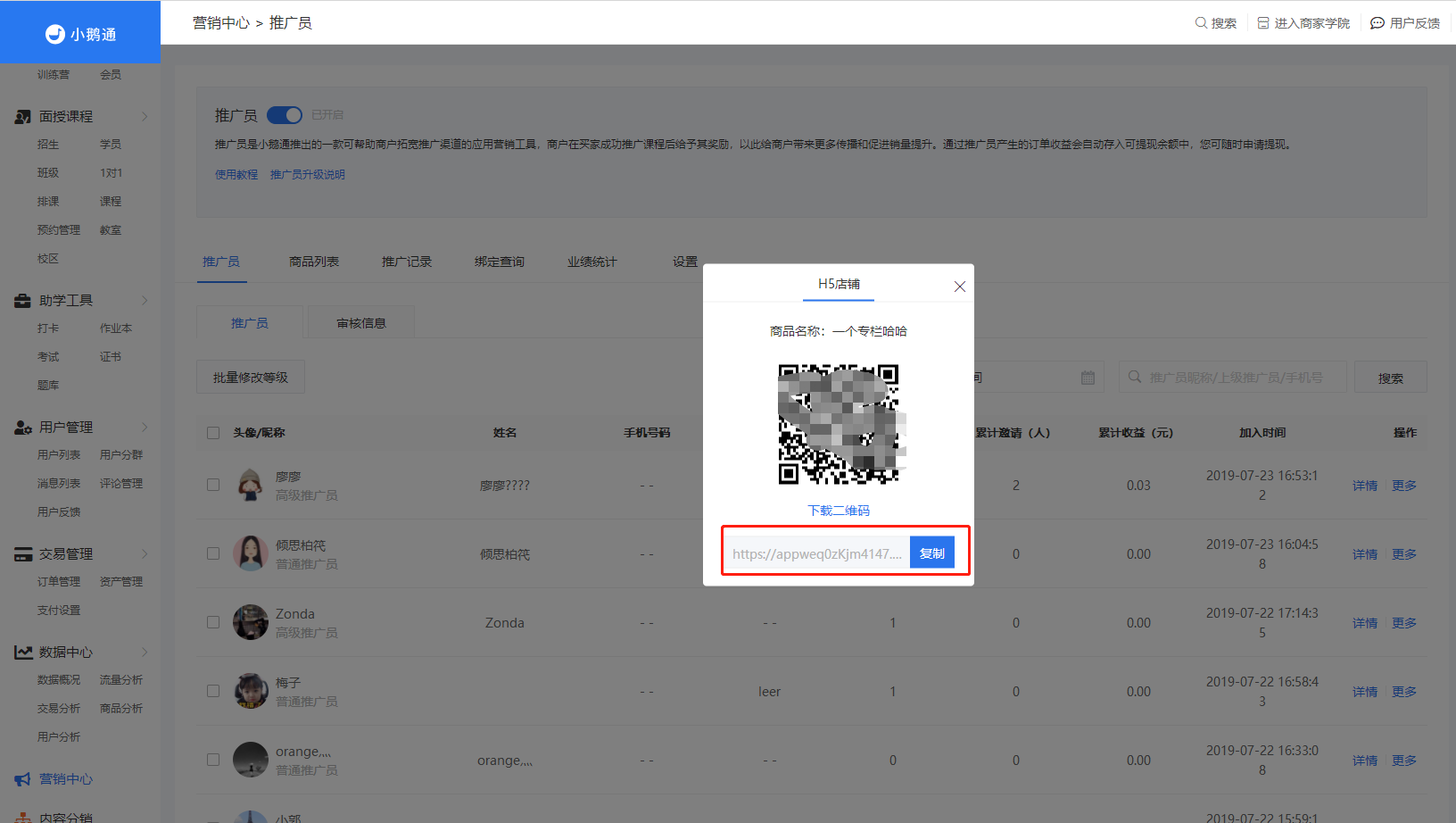Click the 小鹅通 logo icon
The height and width of the screenshot is (823, 1456).
pyautogui.click(x=55, y=34)
